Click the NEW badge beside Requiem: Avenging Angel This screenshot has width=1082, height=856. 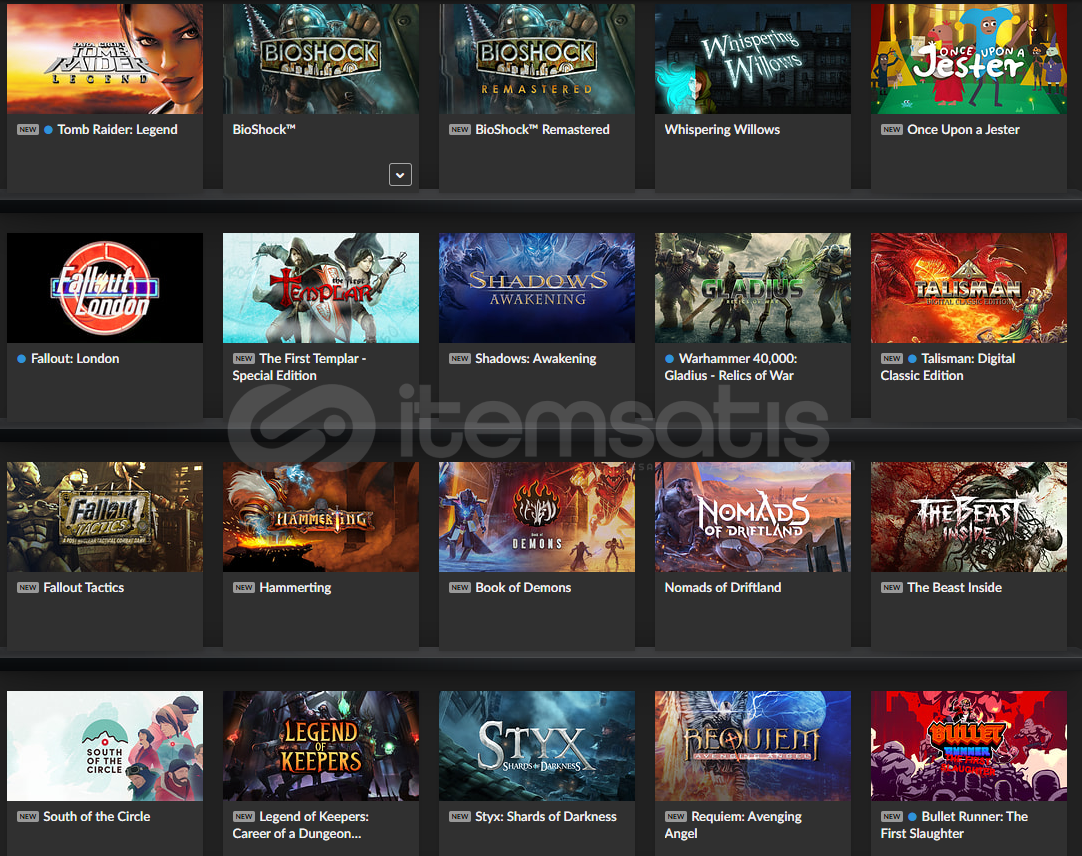676,817
